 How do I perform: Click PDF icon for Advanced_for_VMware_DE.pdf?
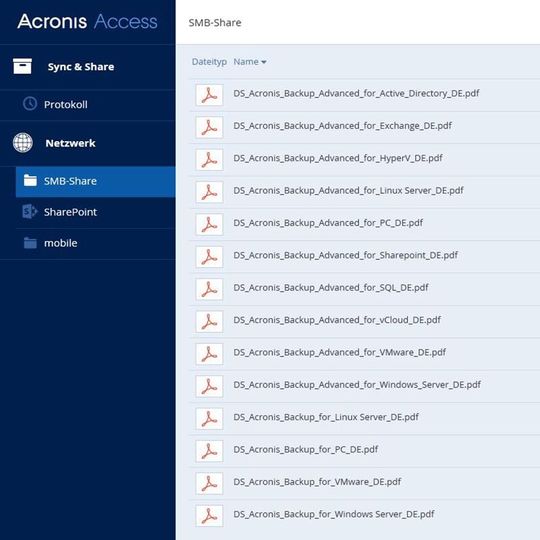click(x=209, y=354)
